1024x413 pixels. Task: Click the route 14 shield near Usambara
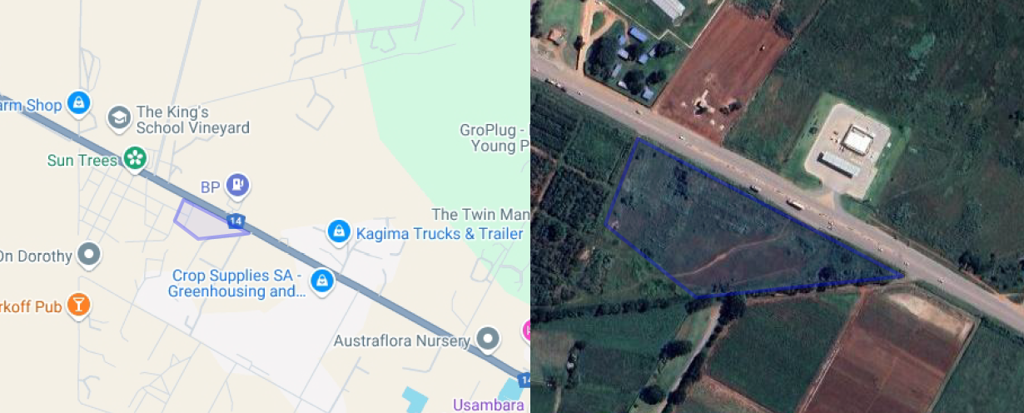(x=524, y=379)
